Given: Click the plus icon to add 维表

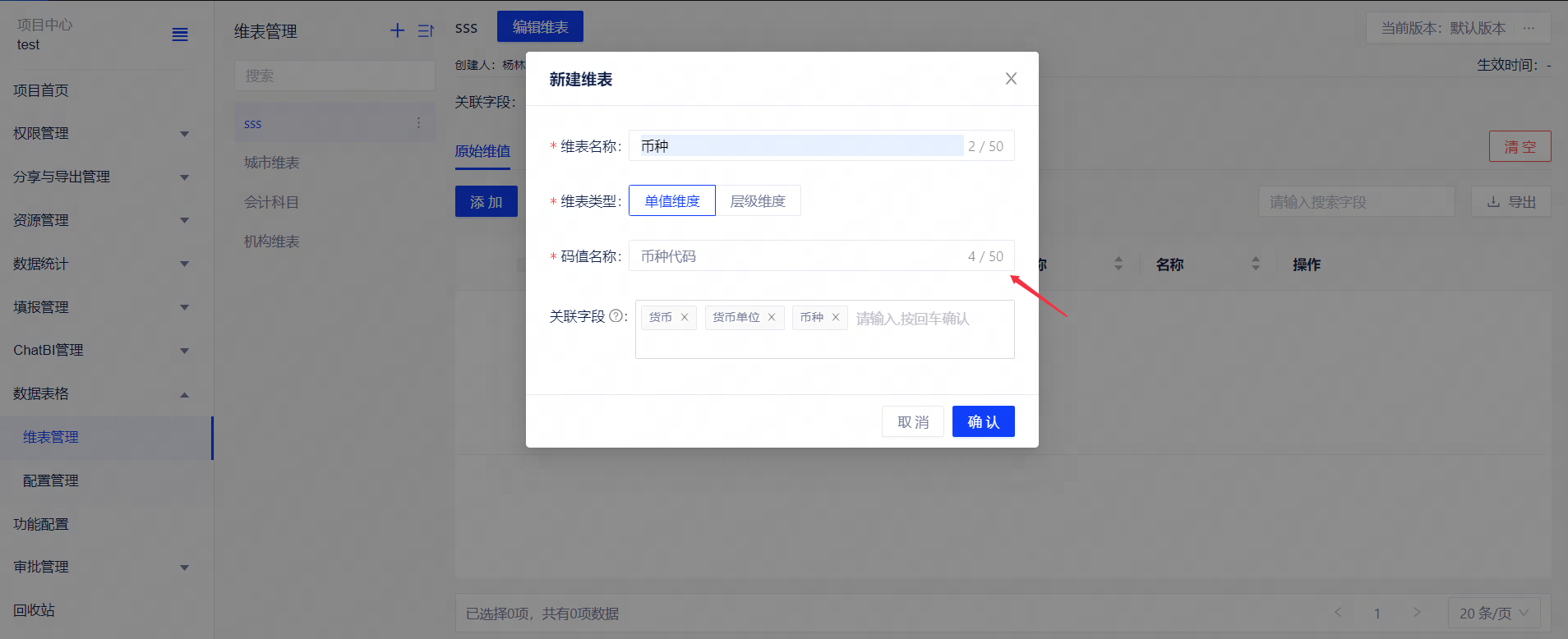Looking at the screenshot, I should tap(397, 31).
